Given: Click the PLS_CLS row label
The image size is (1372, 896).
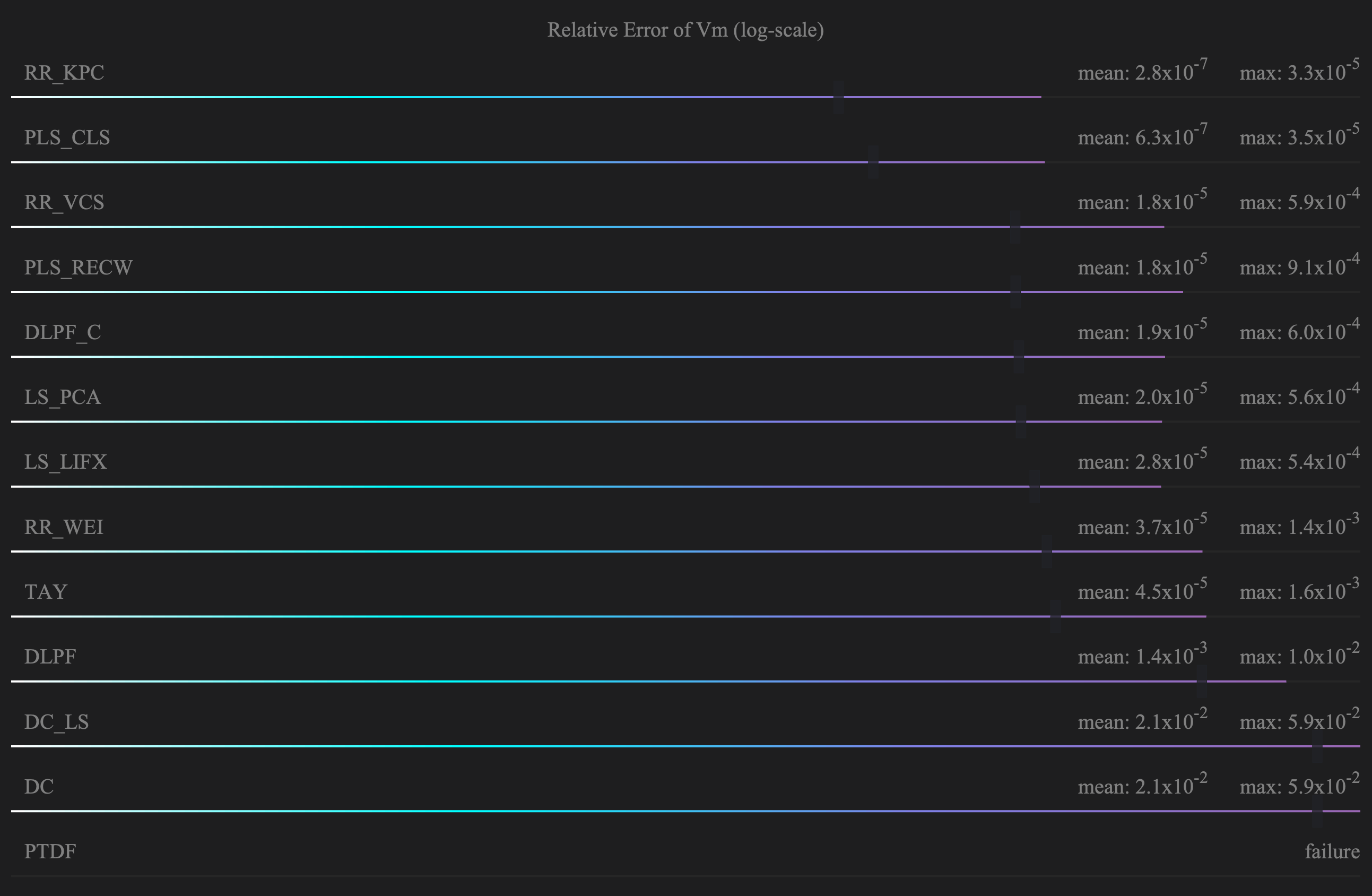Looking at the screenshot, I should pos(67,138).
